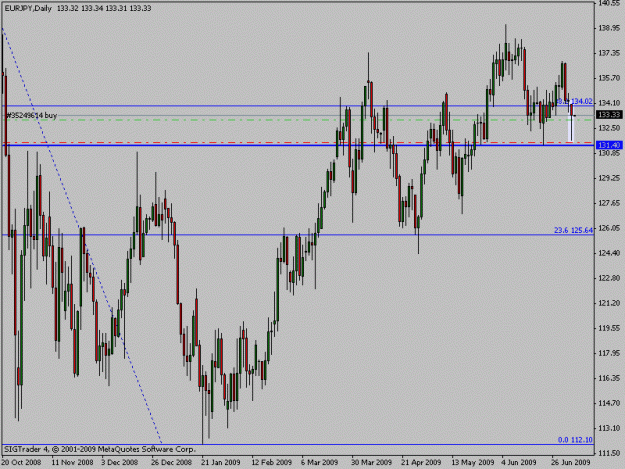The height and width of the screenshot is (469, 625).
Task: Click the 122.80 price scale value
Action: (609, 278)
